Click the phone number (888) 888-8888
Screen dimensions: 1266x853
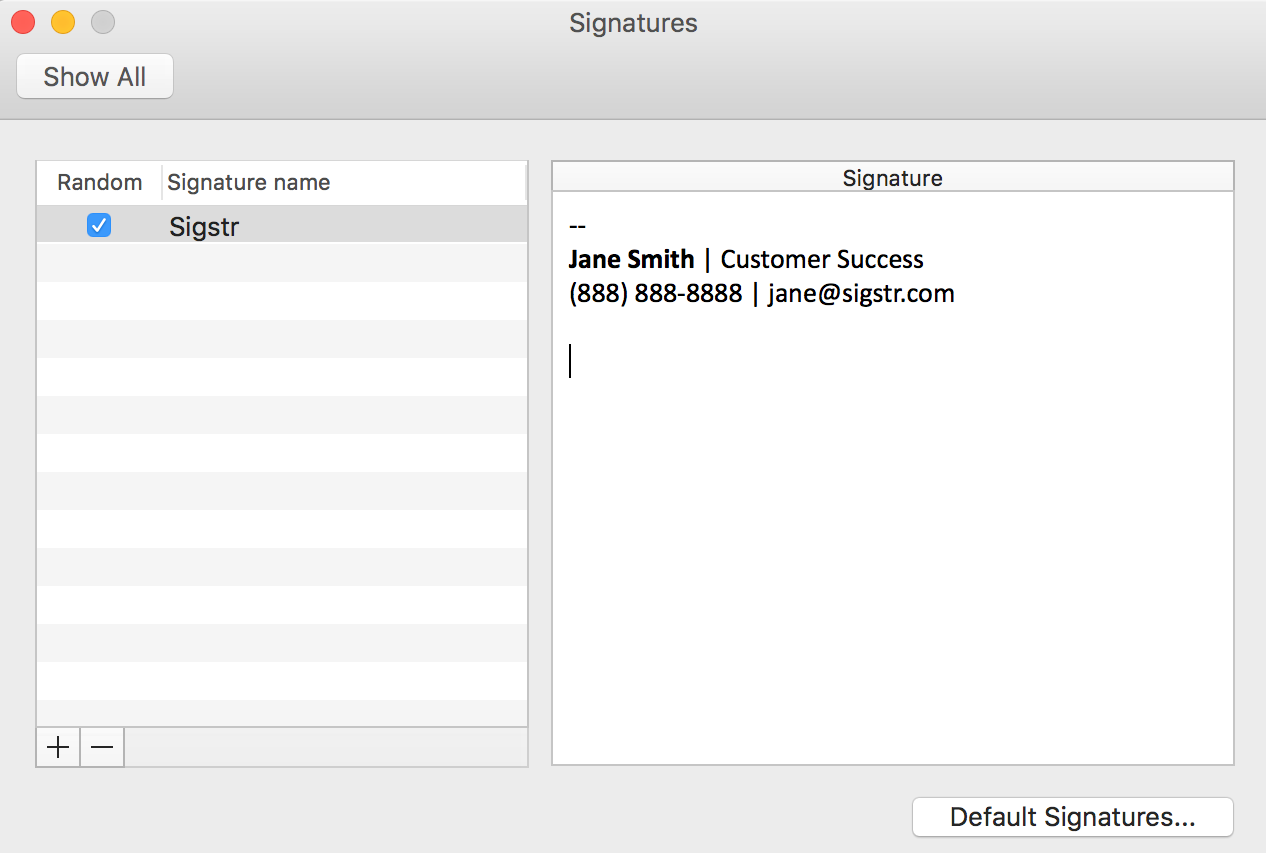point(655,294)
